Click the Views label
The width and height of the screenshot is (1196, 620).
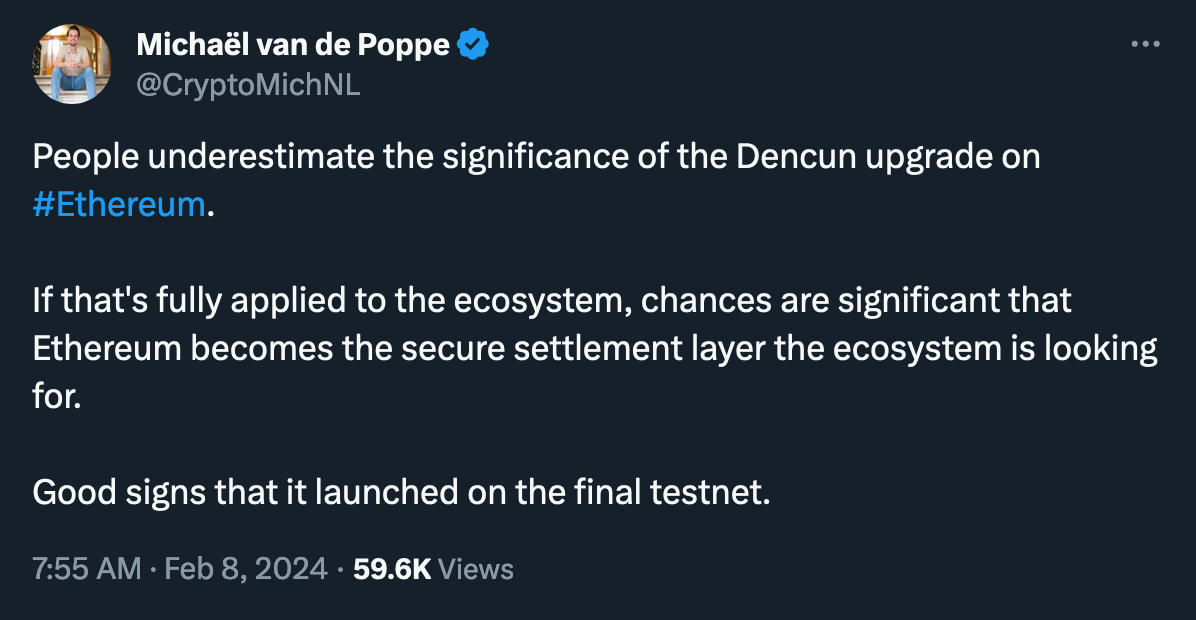coord(476,569)
